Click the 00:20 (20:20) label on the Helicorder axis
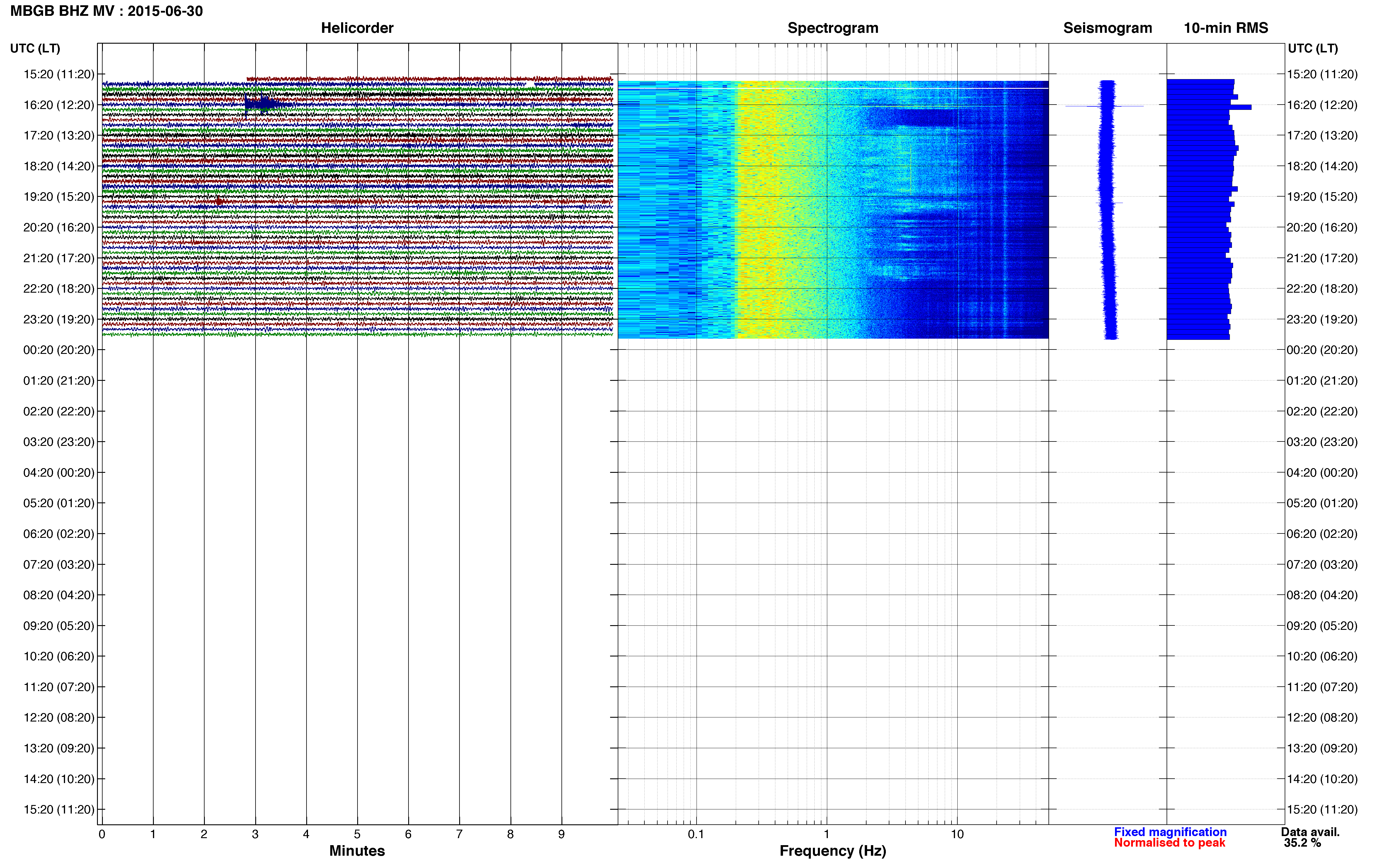1389x868 pixels. [59, 350]
